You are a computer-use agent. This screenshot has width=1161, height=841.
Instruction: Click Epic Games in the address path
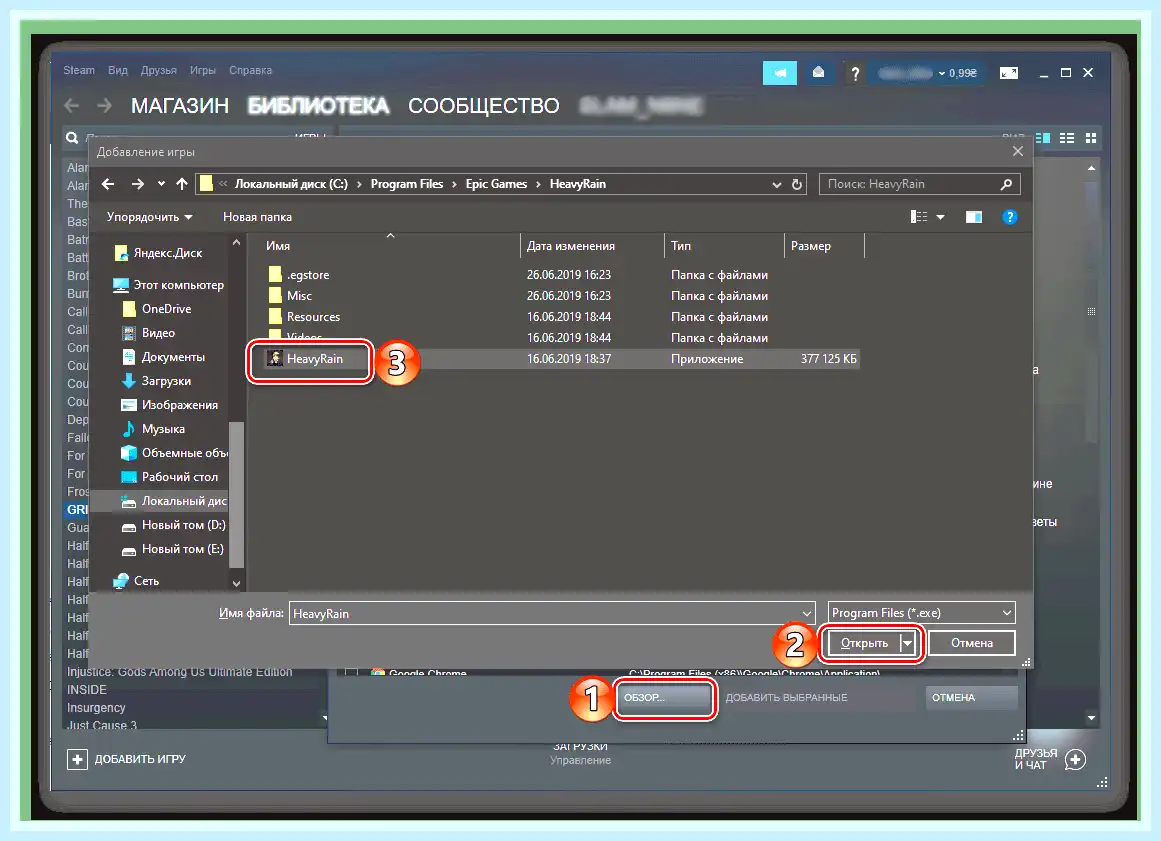(x=496, y=184)
